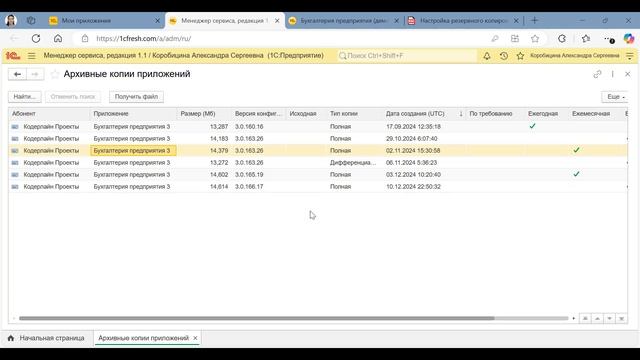Click the scrollbar right arrow
Image resolution: width=640 pixels, height=360 pixels.
click(573, 318)
